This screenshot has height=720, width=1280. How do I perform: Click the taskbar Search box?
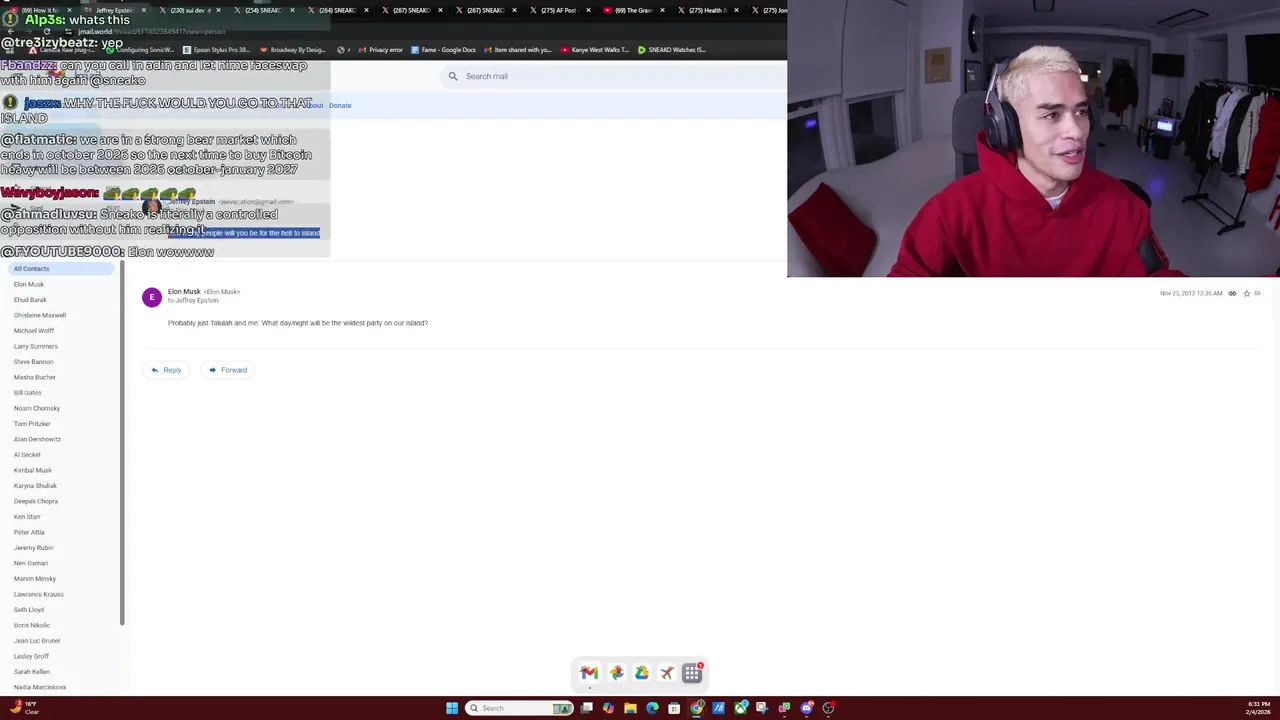[519, 708]
